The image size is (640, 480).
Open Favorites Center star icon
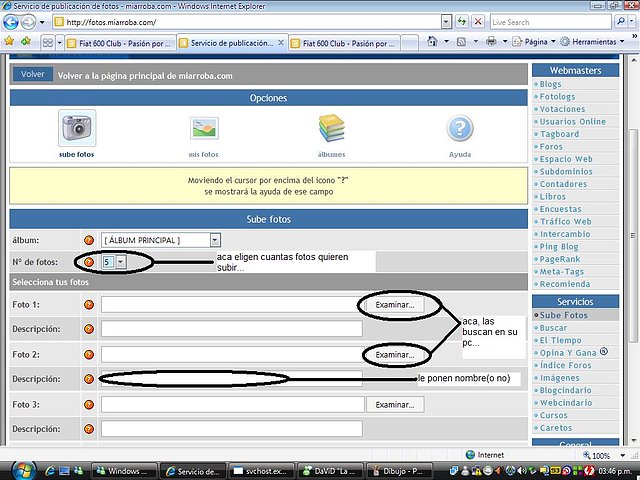9,41
